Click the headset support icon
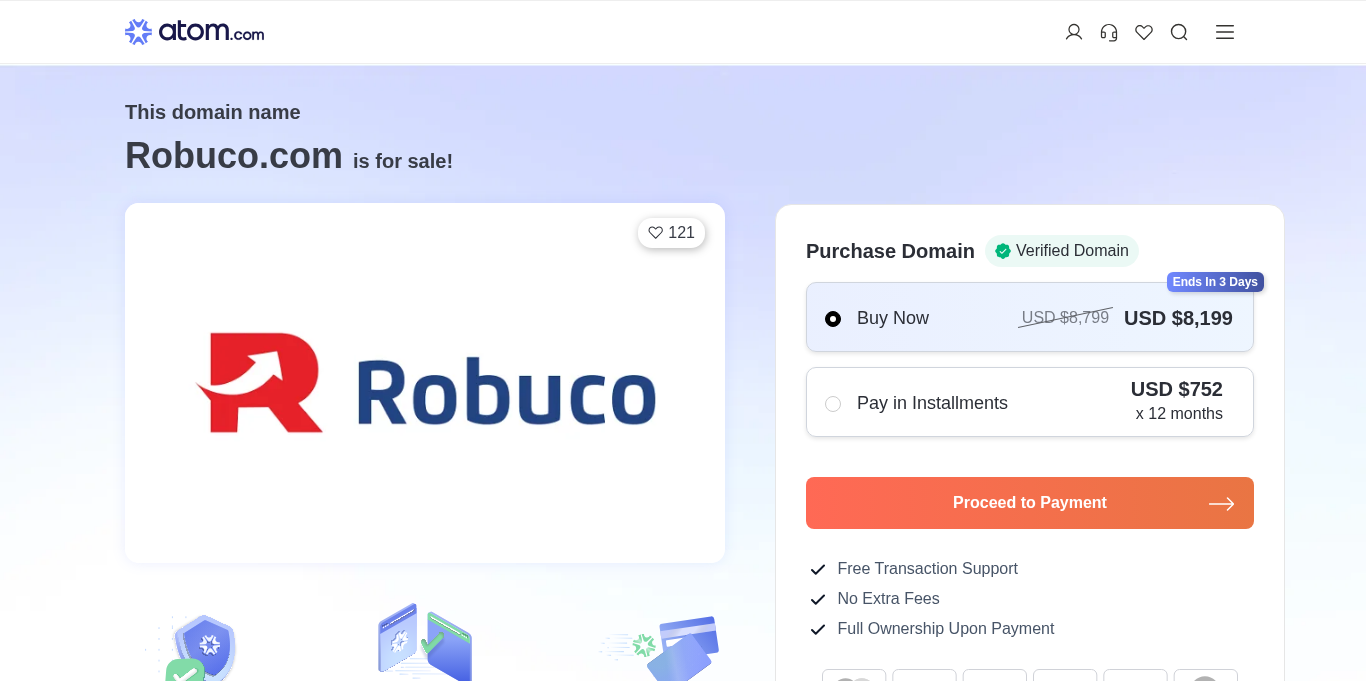Image resolution: width=1366 pixels, height=681 pixels. [1109, 32]
